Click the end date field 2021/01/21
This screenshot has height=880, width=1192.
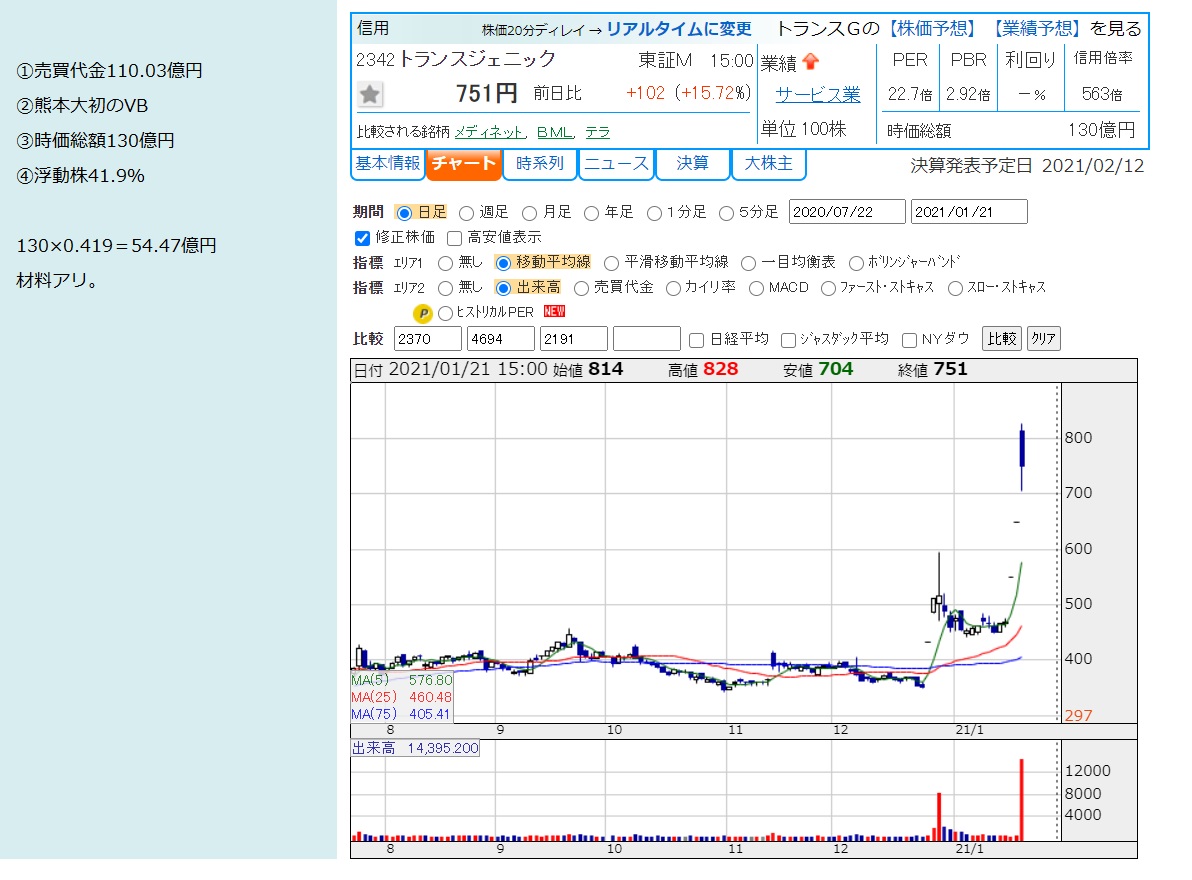969,212
